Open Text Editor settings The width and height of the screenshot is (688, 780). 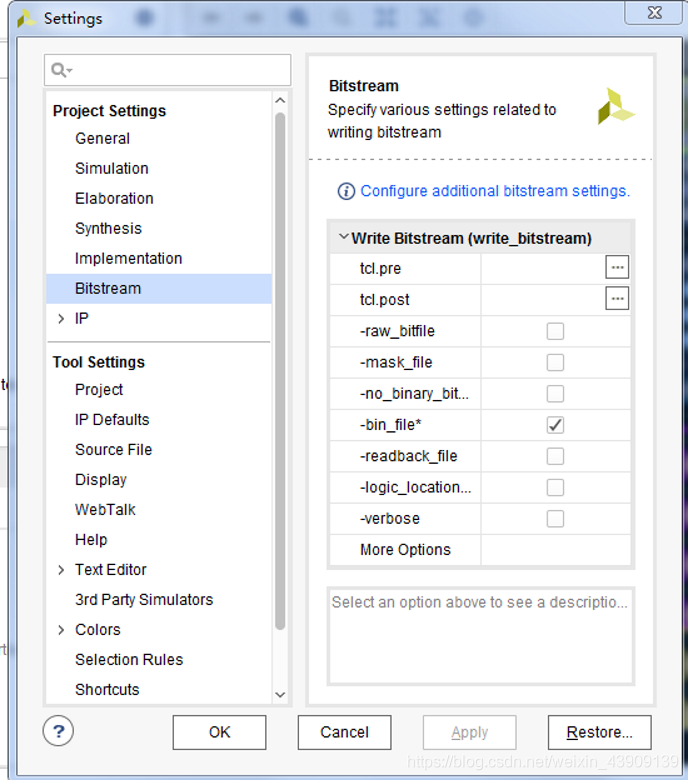click(110, 570)
